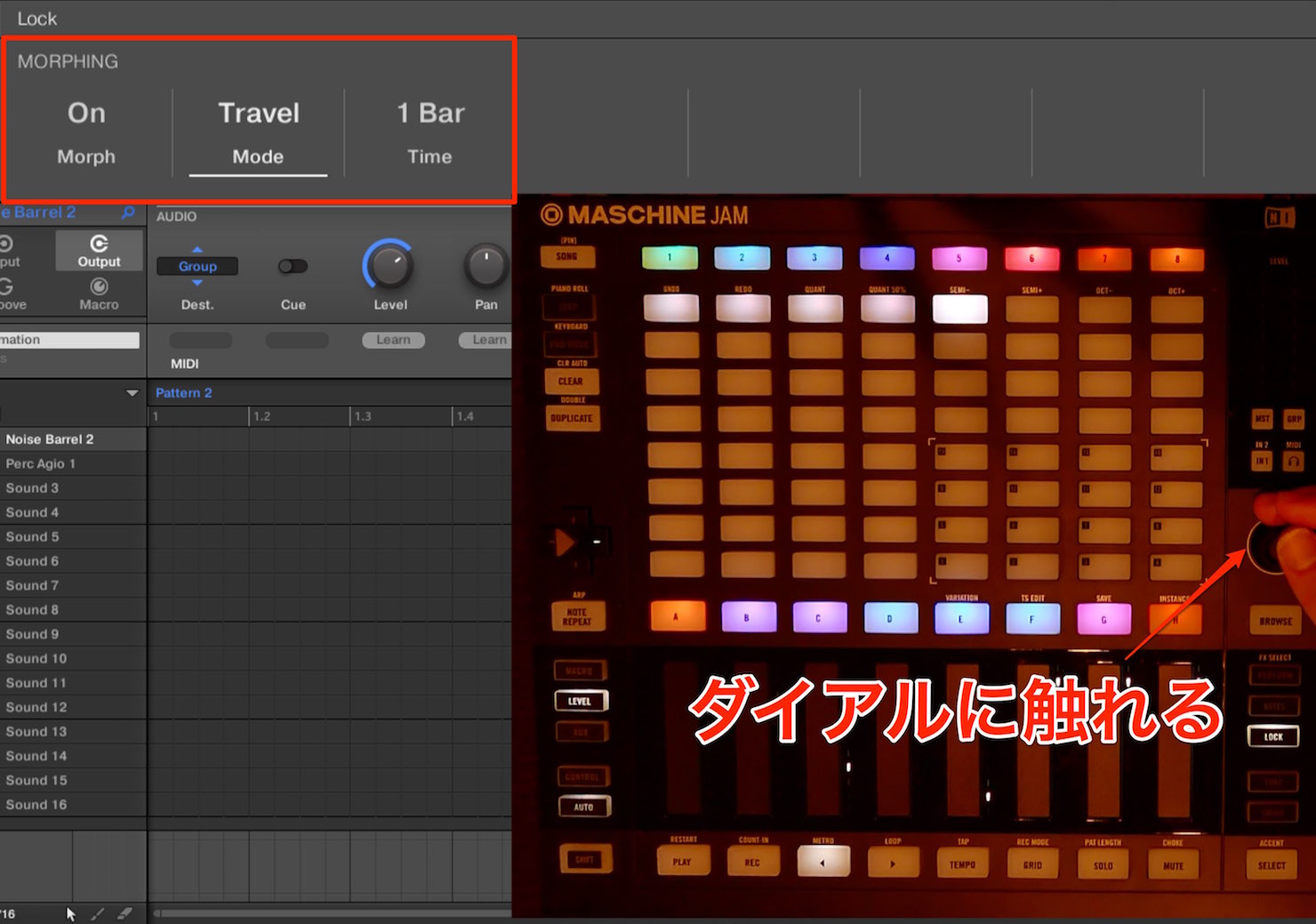Adjust the Level knob
This screenshot has height=924, width=1316.
[x=389, y=265]
